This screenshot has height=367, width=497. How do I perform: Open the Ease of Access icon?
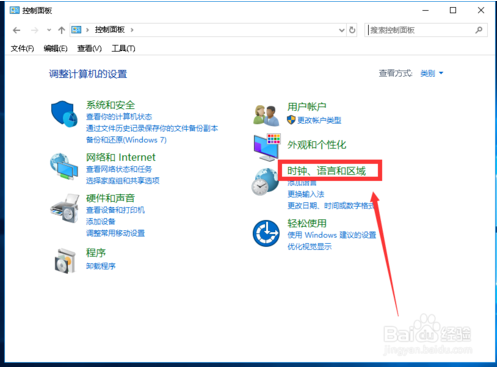pos(266,233)
